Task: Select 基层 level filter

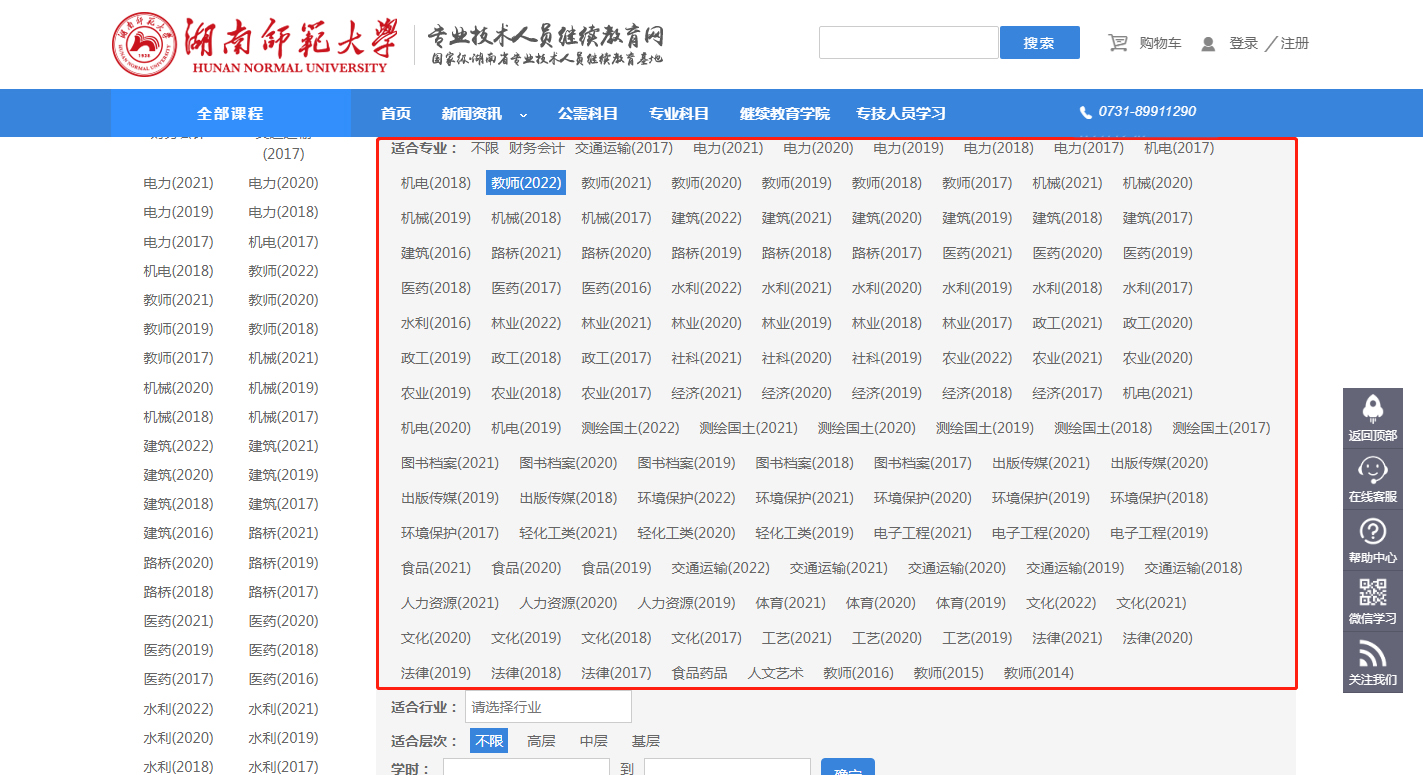Action: tap(645, 741)
